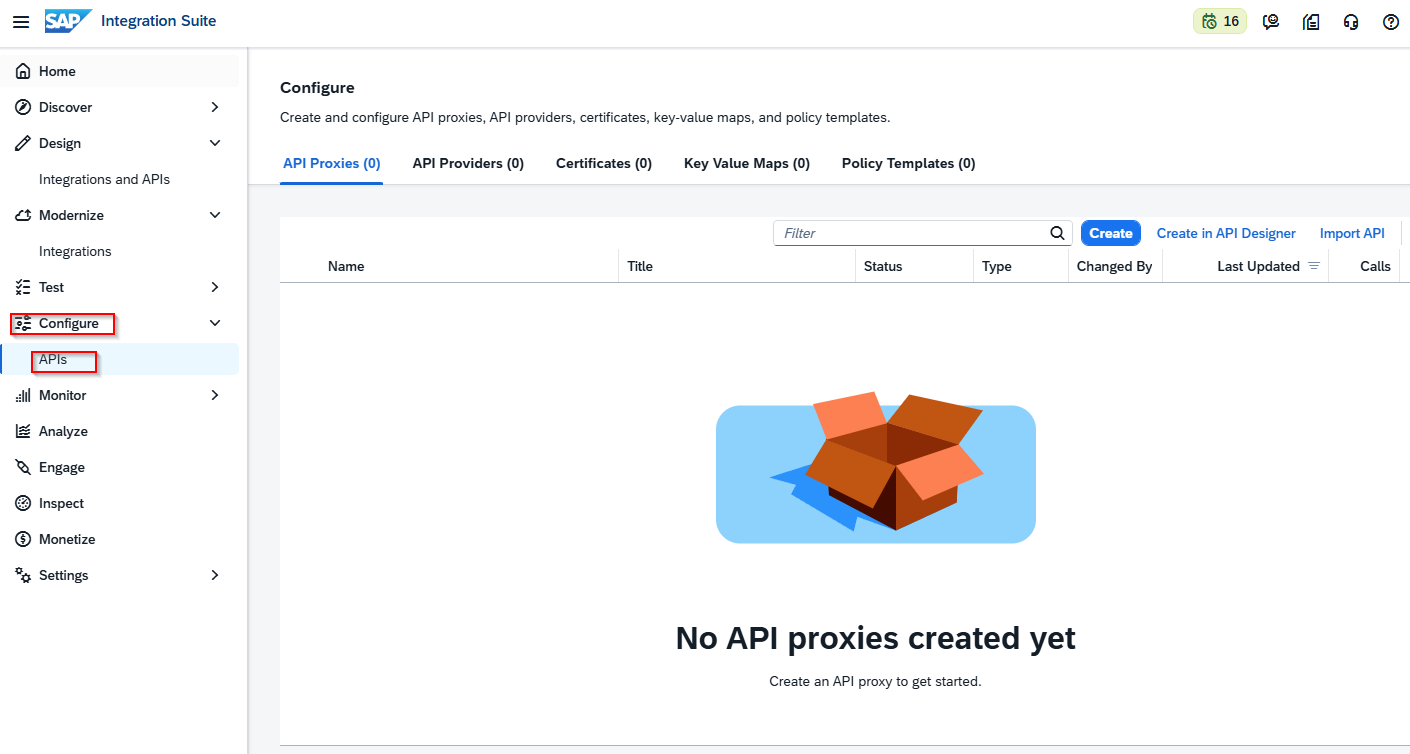This screenshot has width=1410, height=754.
Task: Click the Changed By column header
Action: pos(1114,266)
